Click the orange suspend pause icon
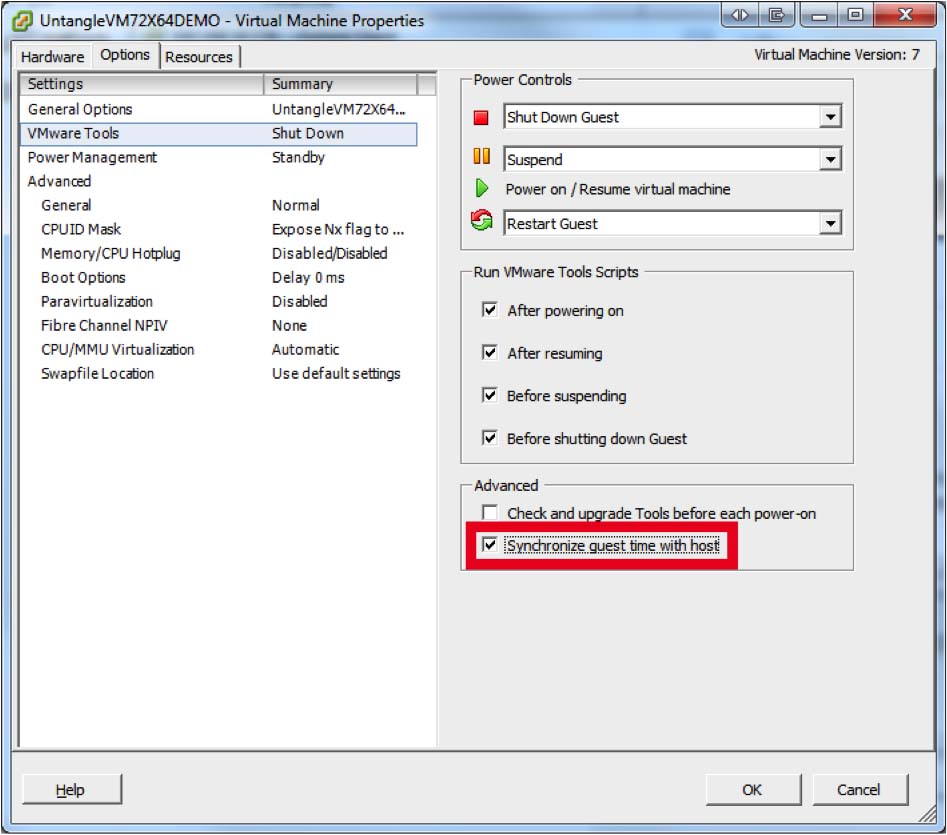Image resolution: width=947 pixels, height=835 pixels. coord(481,156)
